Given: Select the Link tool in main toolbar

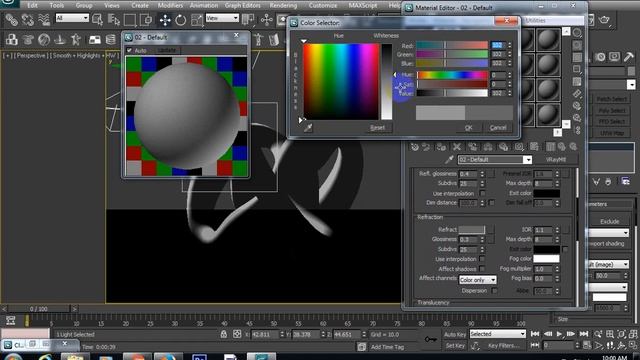Looking at the screenshot, I should point(11,19).
